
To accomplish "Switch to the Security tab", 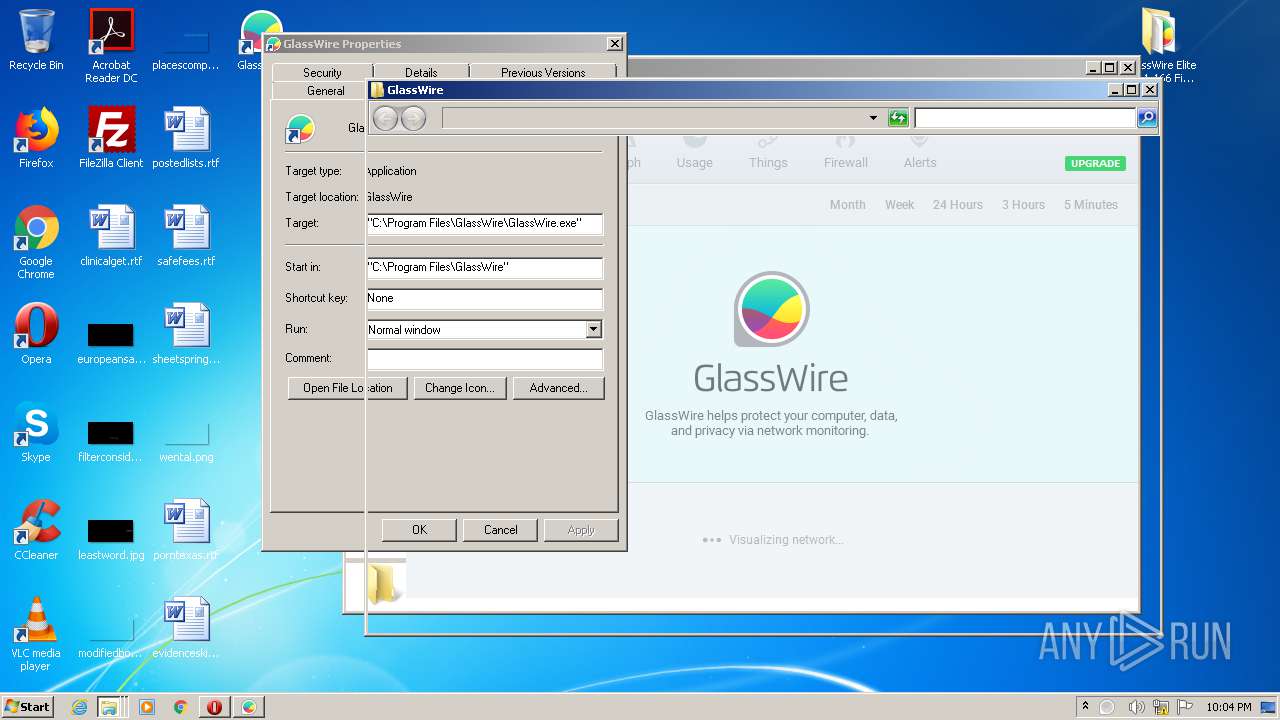I will pos(322,72).
